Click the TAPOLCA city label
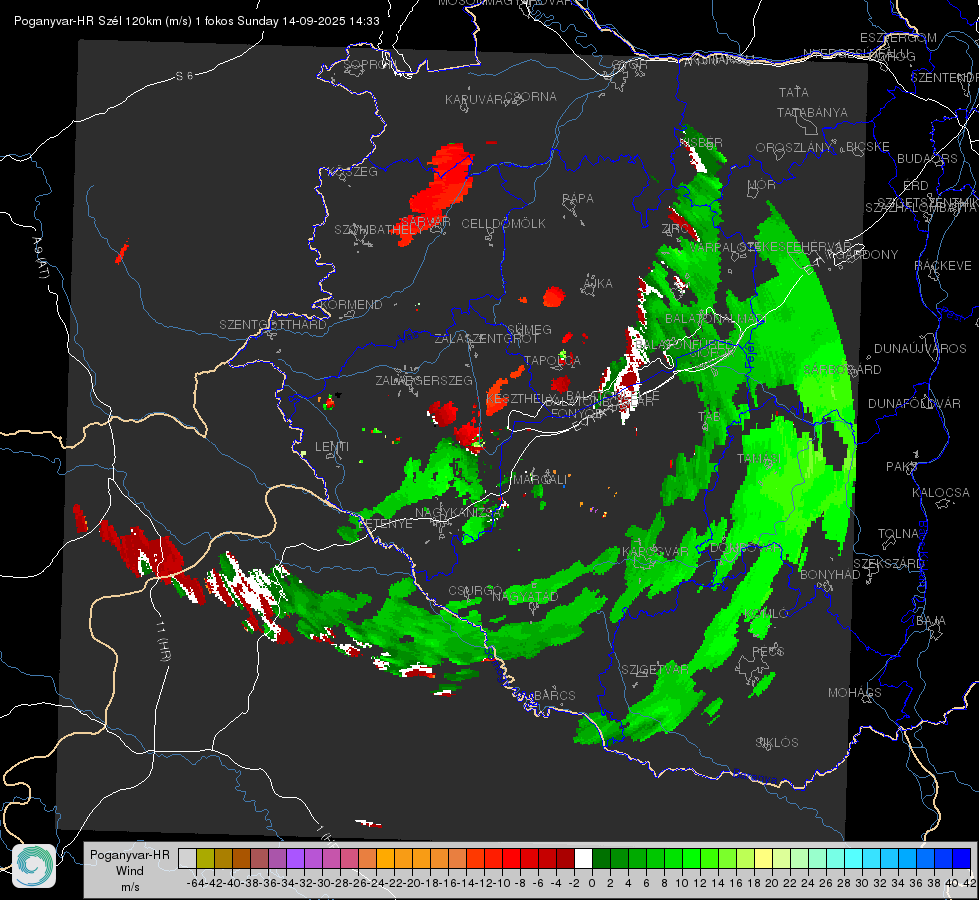 click(x=552, y=360)
